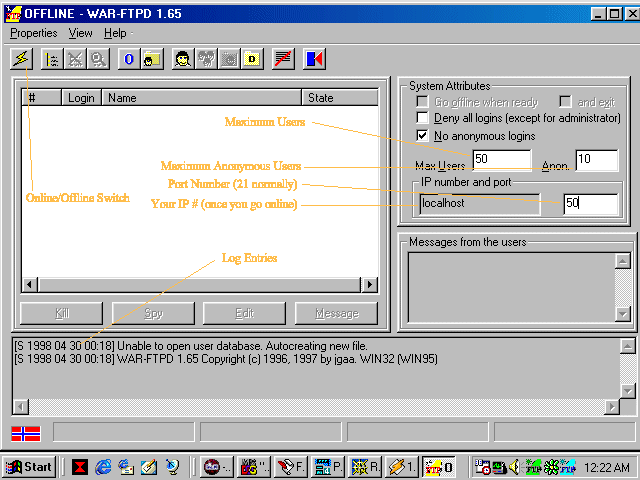Click messages box scroll down arrow
Image resolution: width=640 pixels, height=480 pixels.
(623, 314)
